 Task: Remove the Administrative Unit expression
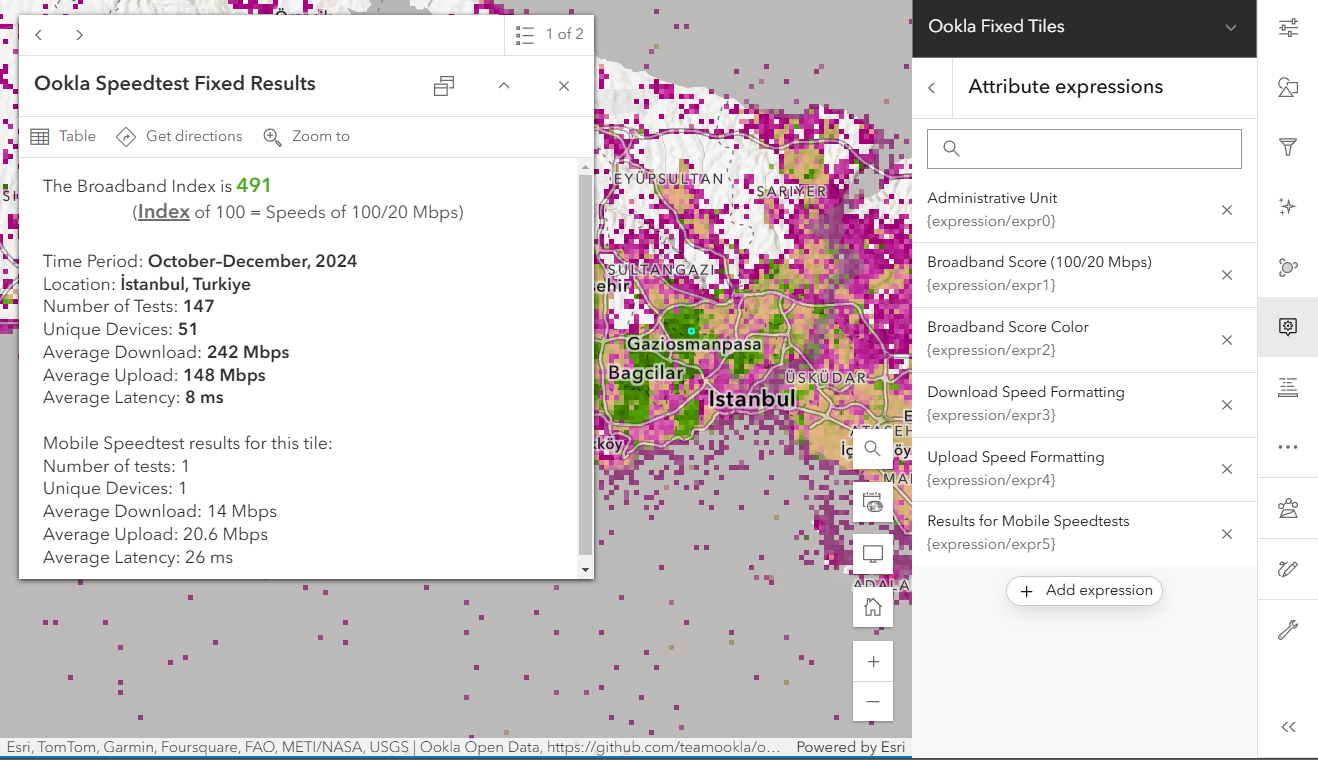point(1227,210)
